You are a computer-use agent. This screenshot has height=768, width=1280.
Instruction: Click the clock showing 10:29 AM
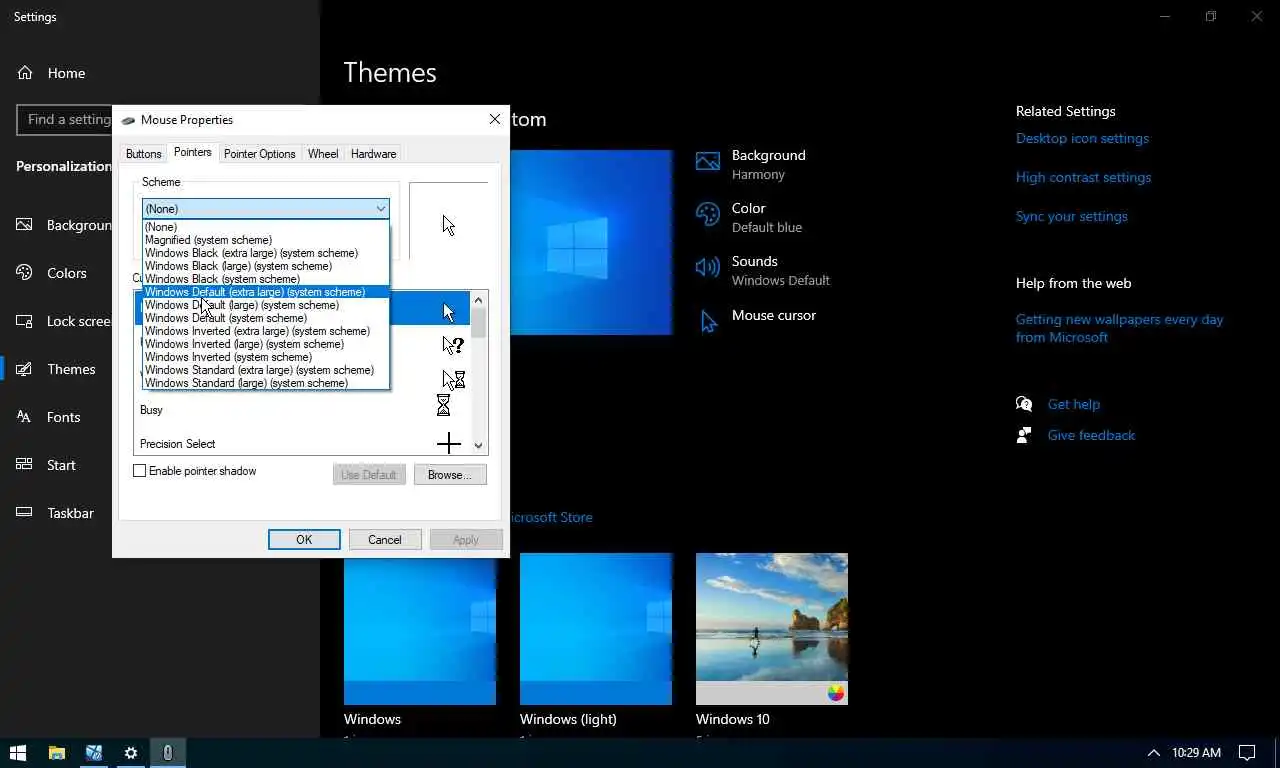pyautogui.click(x=1196, y=753)
